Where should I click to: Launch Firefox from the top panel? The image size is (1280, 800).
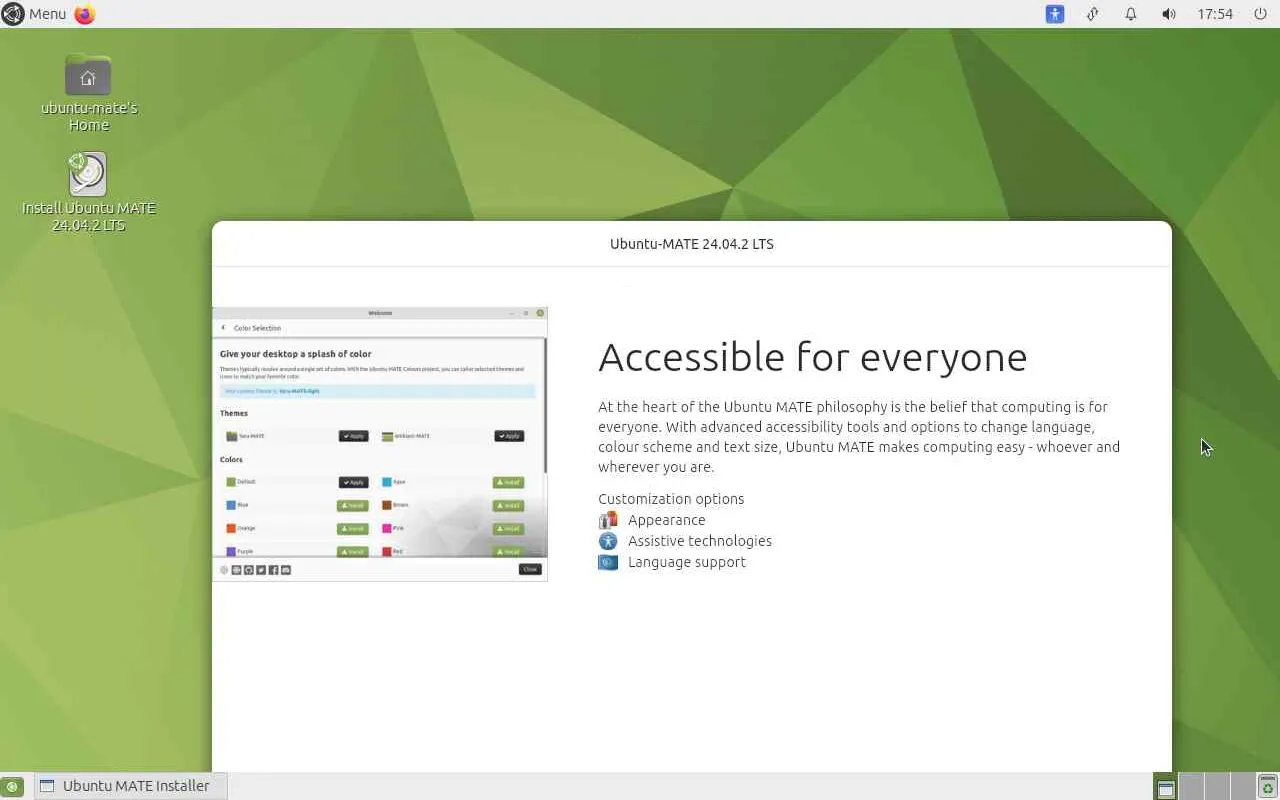point(85,14)
